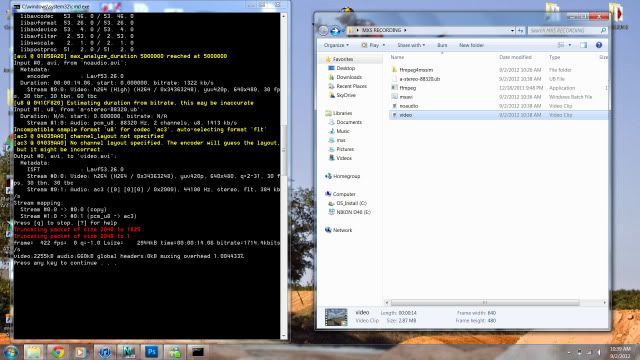Viewport: 640px width, 360px height.
Task: Click the noaudio video clip icon
Action: 394,106
